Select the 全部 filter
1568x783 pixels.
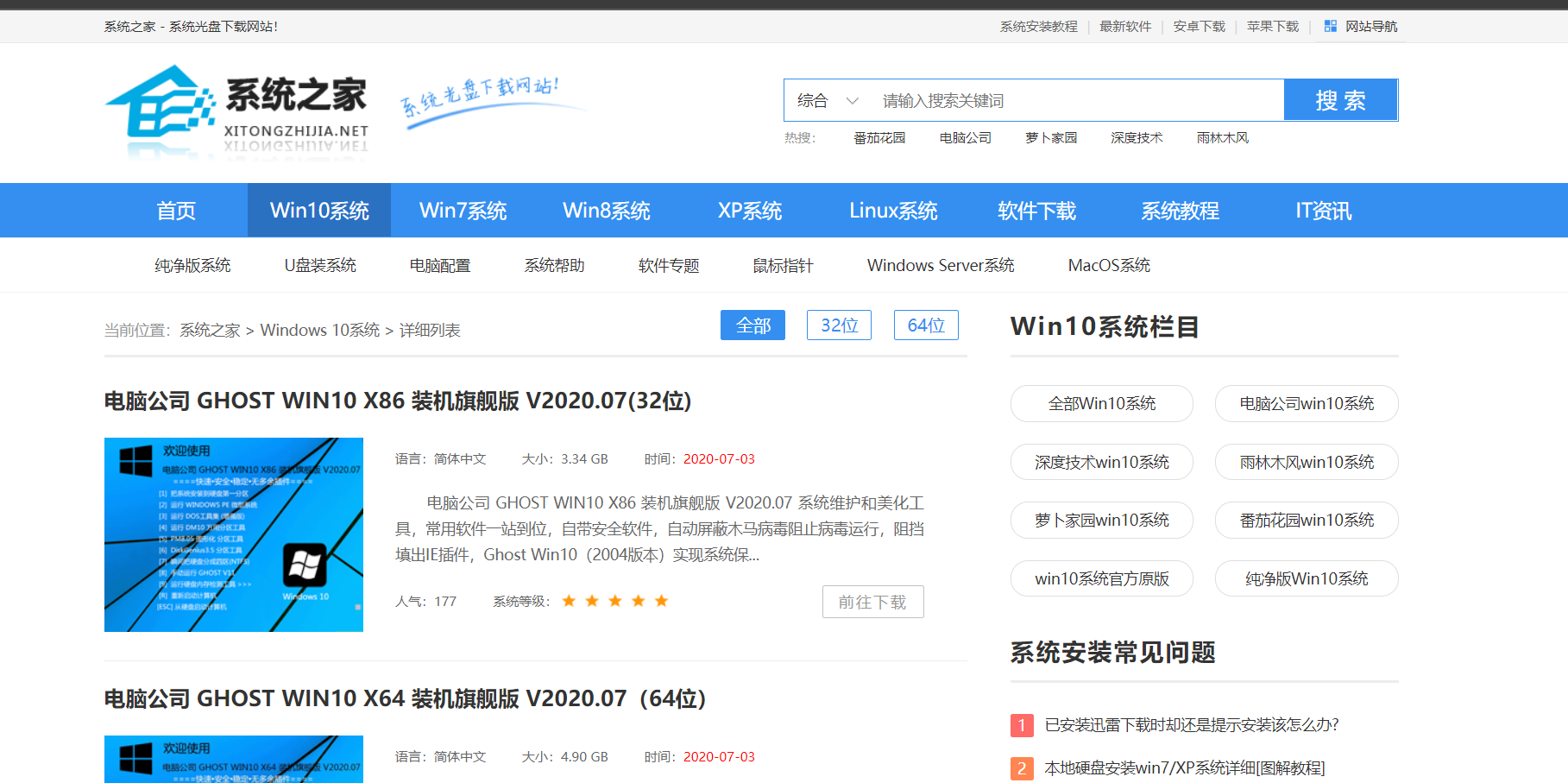click(x=753, y=325)
